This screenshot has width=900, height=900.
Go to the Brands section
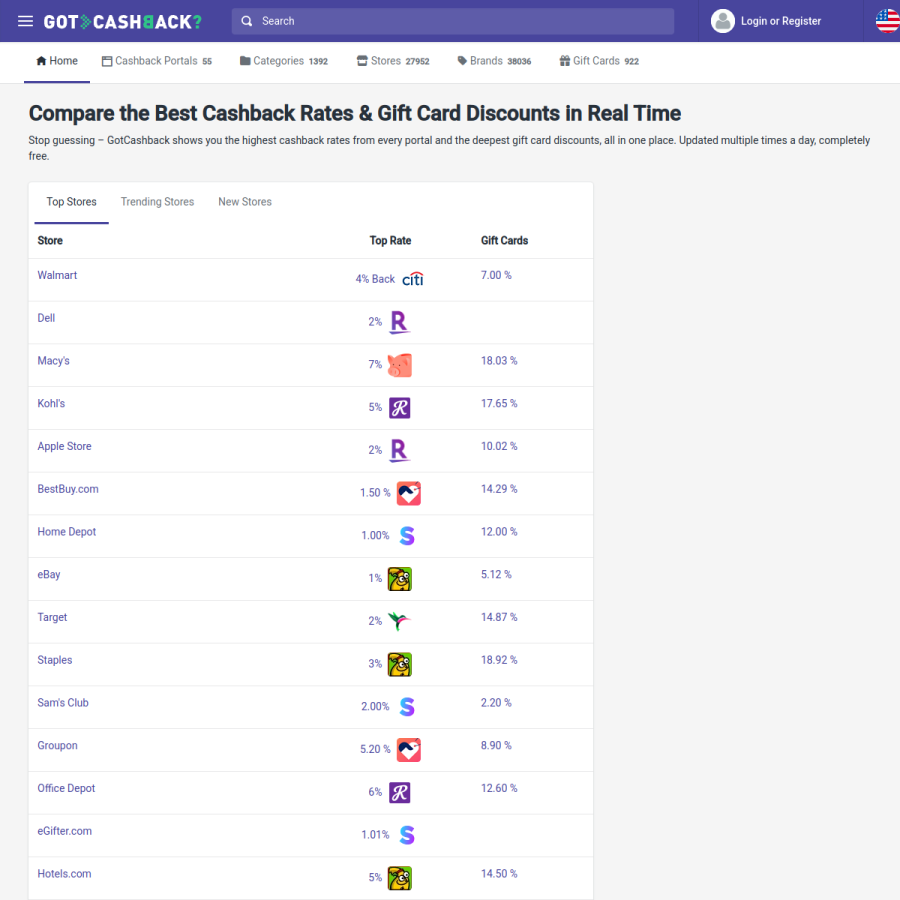click(x=494, y=61)
